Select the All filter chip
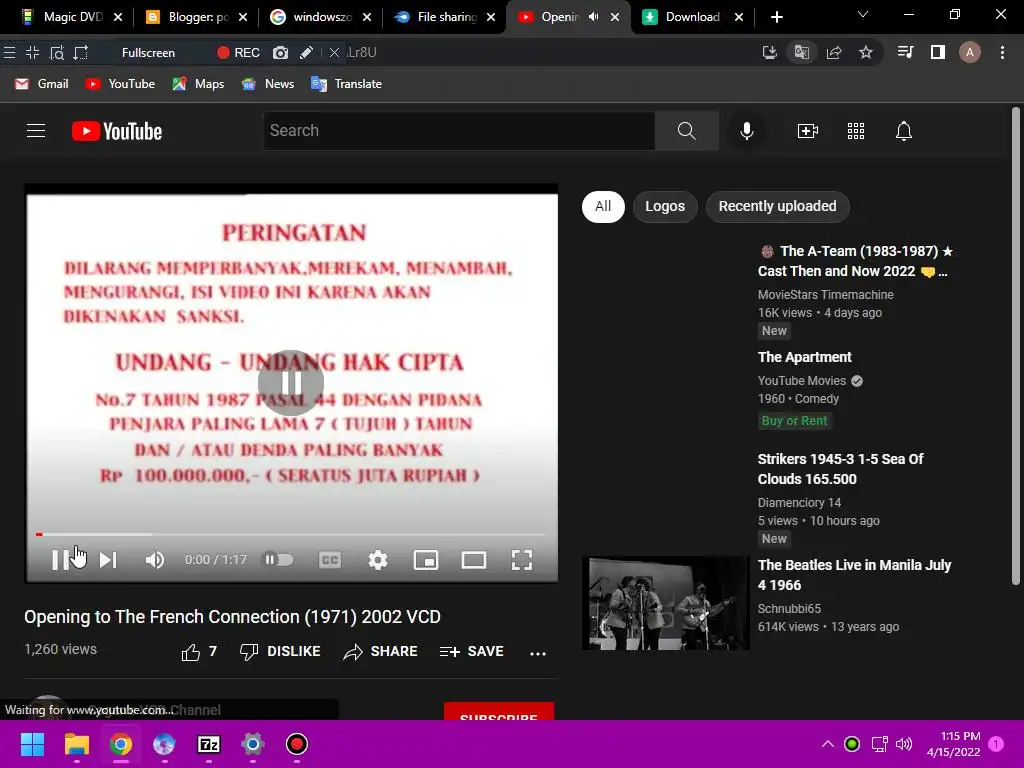Screen dimensions: 1024x768 point(603,206)
